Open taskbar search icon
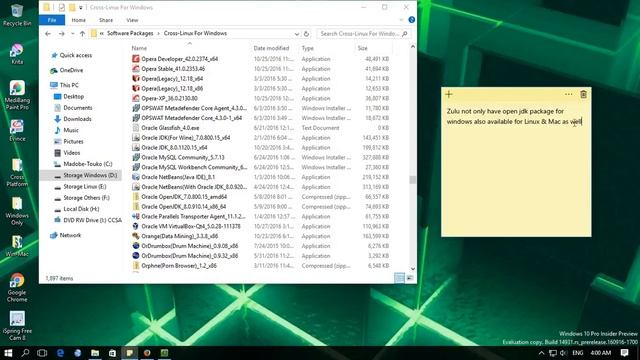Viewport: 640px width, 360px height. coord(25,353)
